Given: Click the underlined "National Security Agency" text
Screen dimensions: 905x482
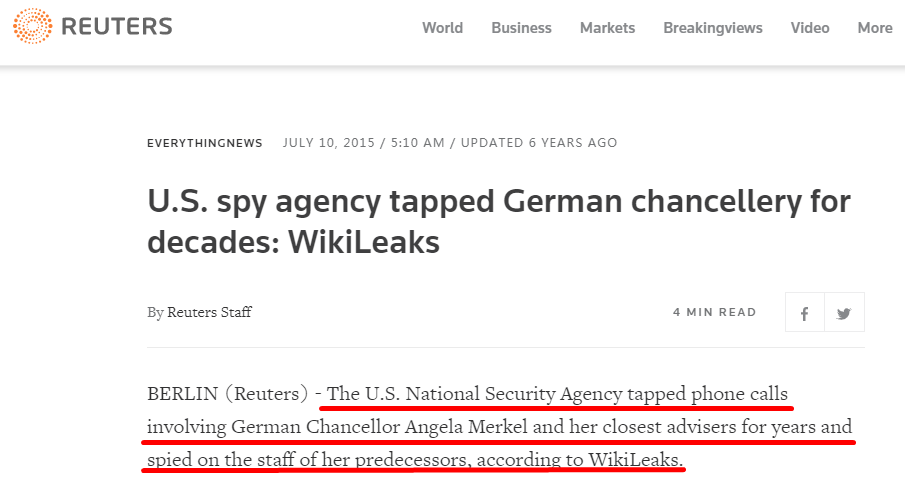Looking at the screenshot, I should (x=516, y=393).
